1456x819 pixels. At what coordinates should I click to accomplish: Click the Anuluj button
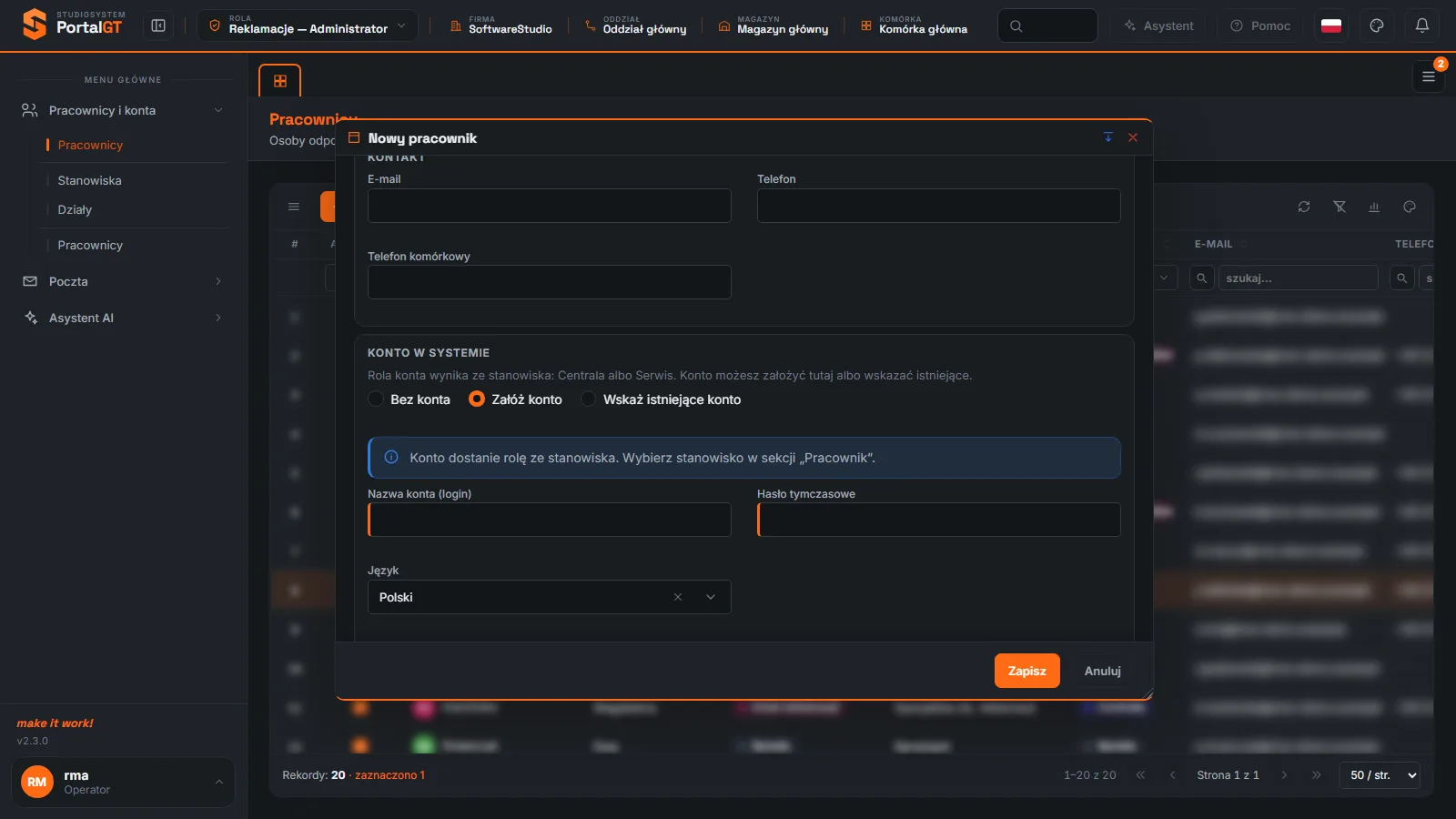point(1103,671)
